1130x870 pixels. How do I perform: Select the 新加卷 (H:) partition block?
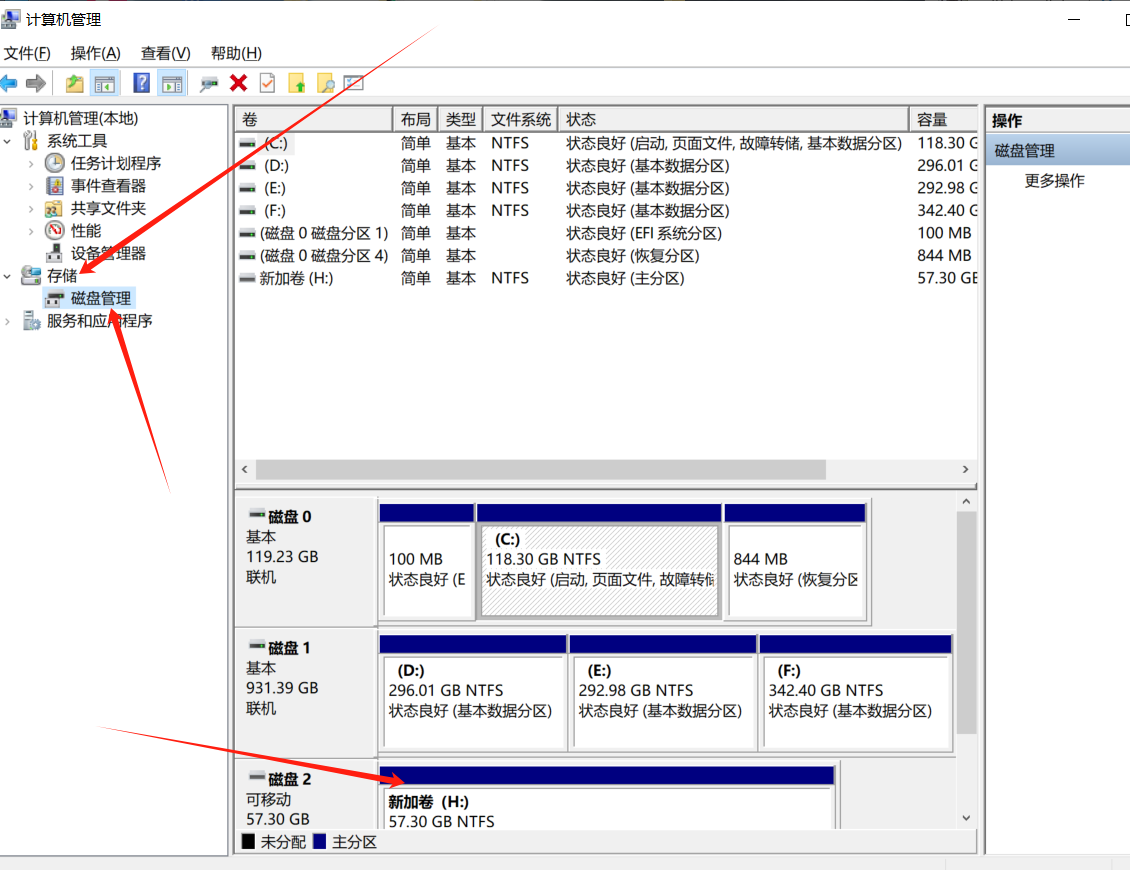coord(607,798)
